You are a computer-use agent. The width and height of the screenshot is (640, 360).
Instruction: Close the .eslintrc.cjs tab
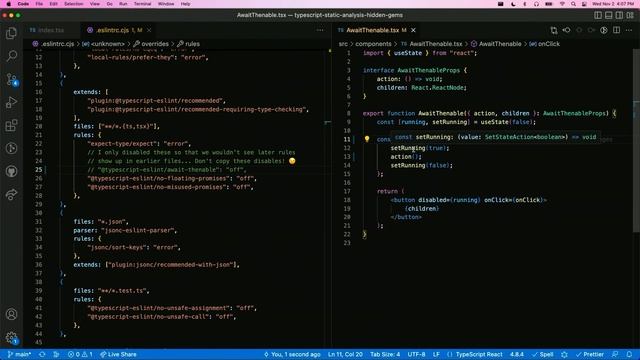click(x=149, y=30)
